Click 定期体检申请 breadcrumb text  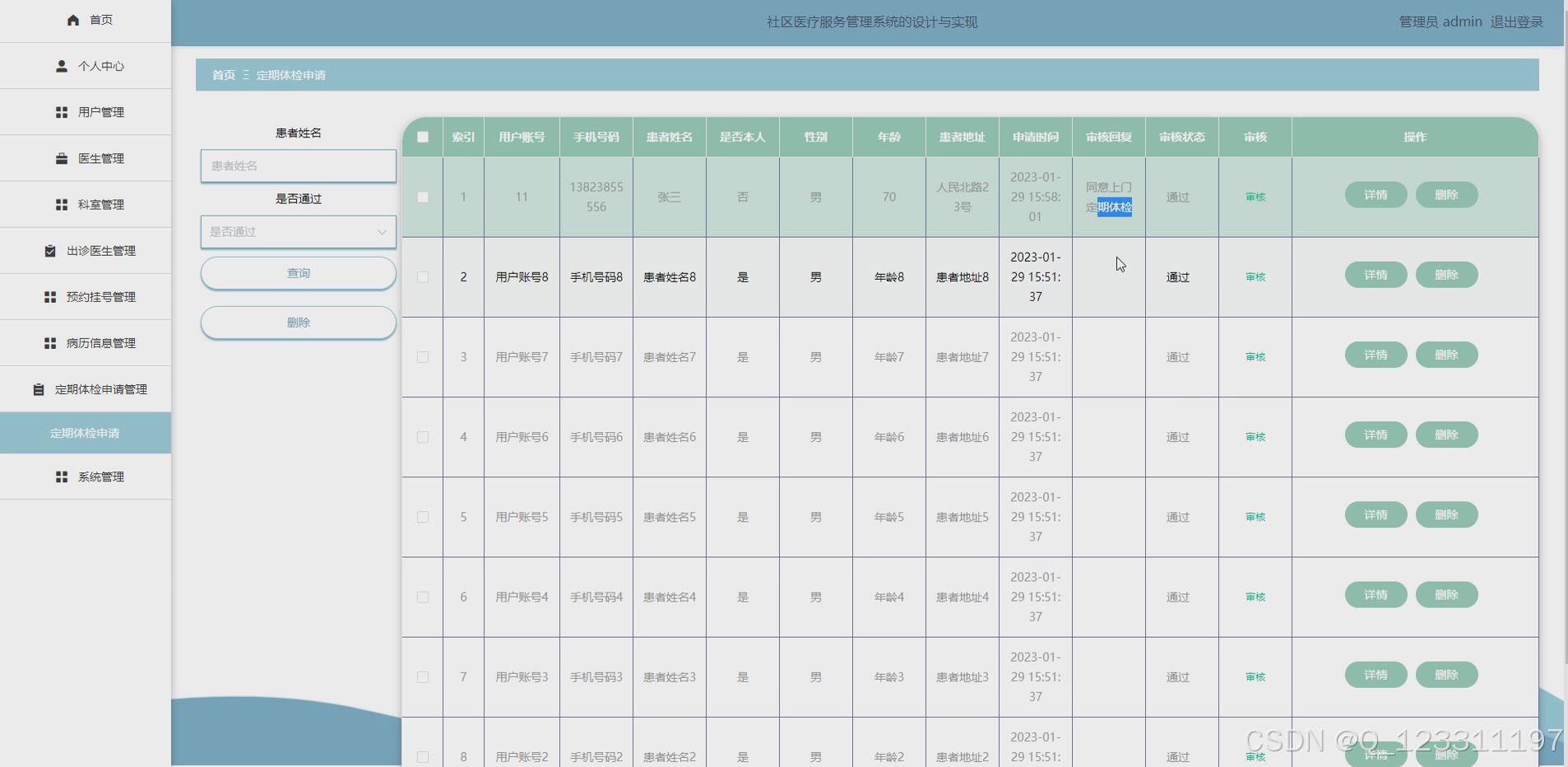point(291,75)
